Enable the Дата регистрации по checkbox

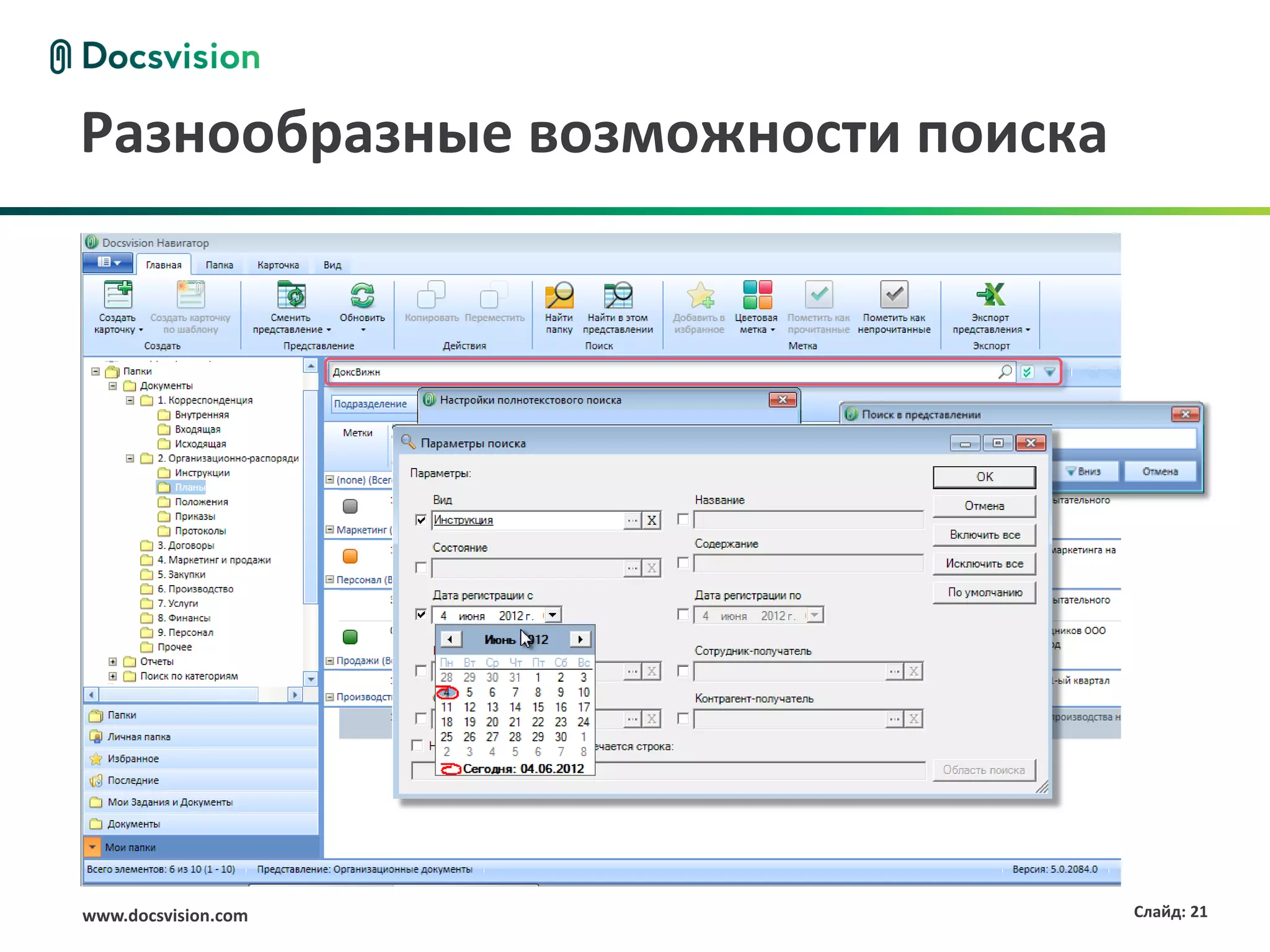(x=683, y=614)
